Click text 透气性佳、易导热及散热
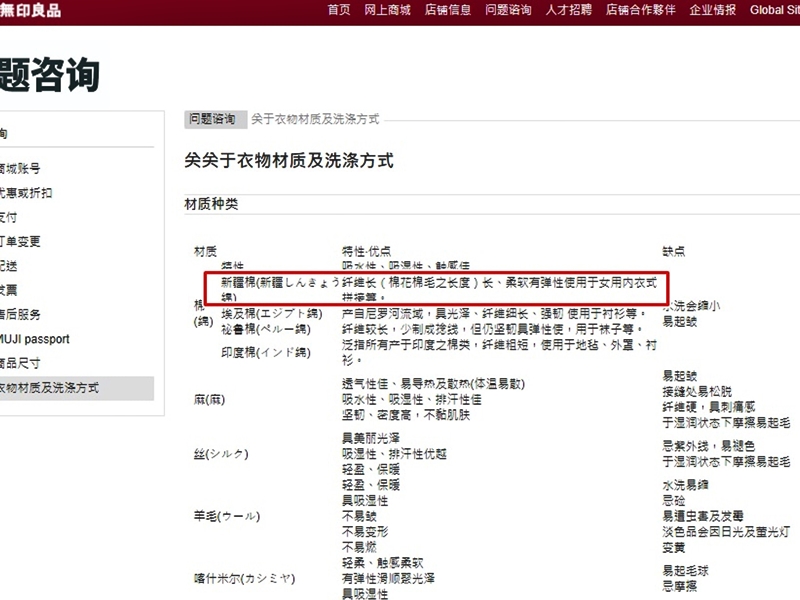The width and height of the screenshot is (800, 600). tap(433, 384)
